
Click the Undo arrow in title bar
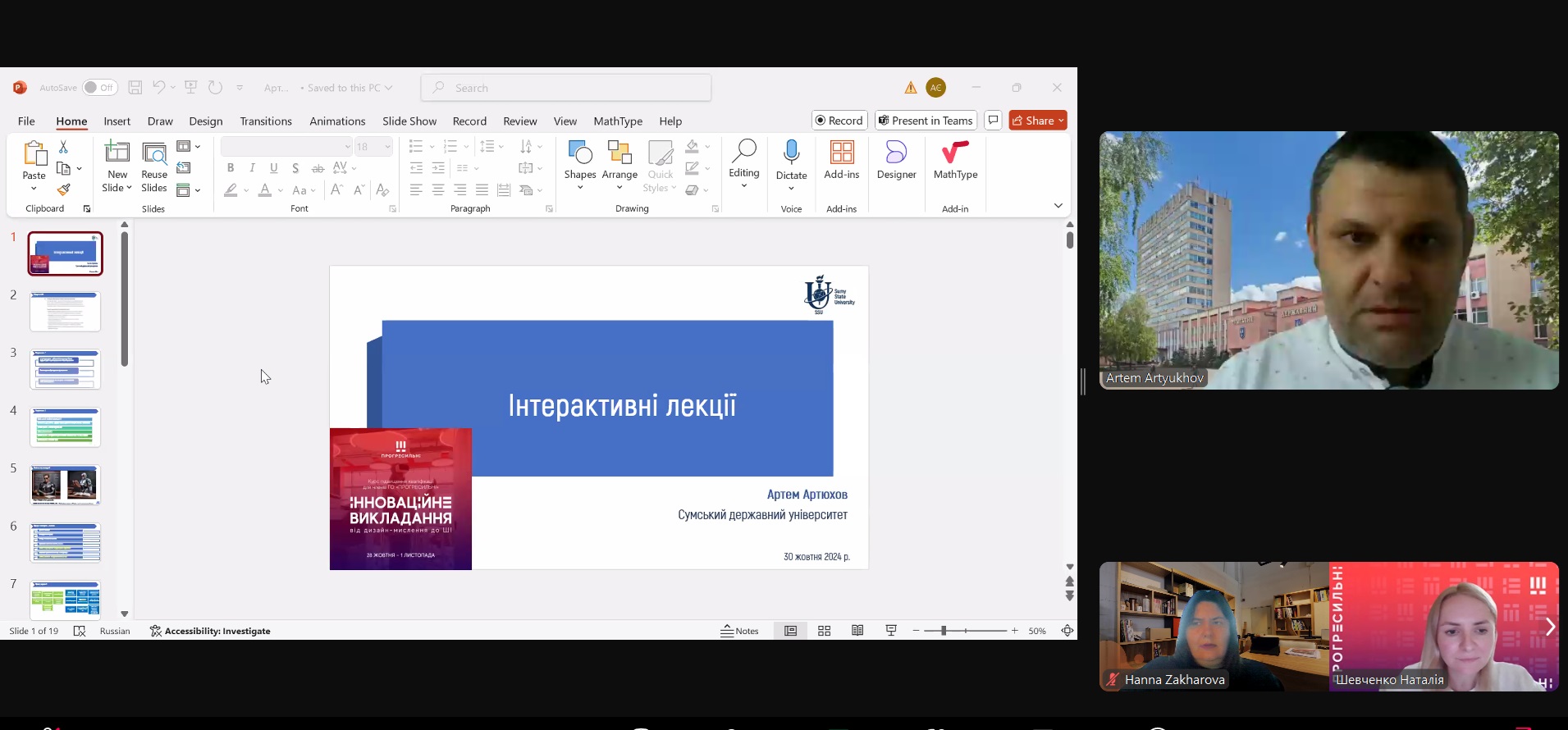click(x=158, y=88)
